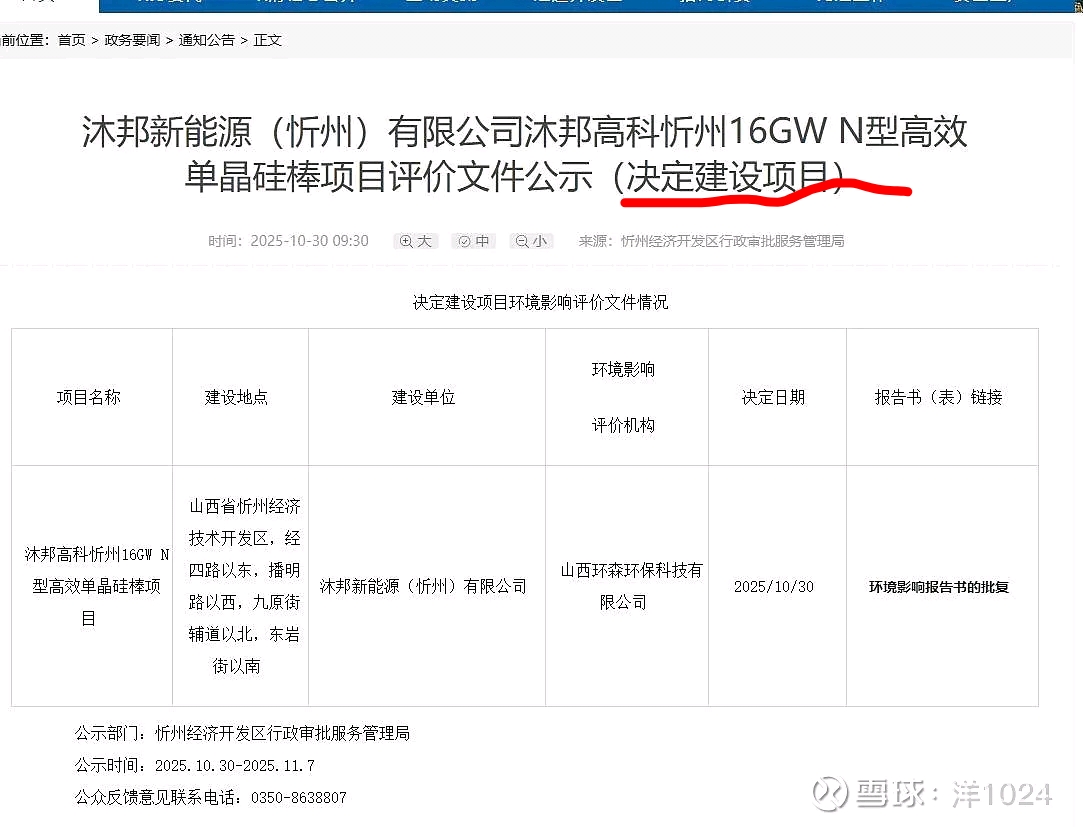
Task: Click project name cell 沐邦高科忻州16GW N型高效单晶硅棒项目
Action: pyautogui.click(x=93, y=586)
